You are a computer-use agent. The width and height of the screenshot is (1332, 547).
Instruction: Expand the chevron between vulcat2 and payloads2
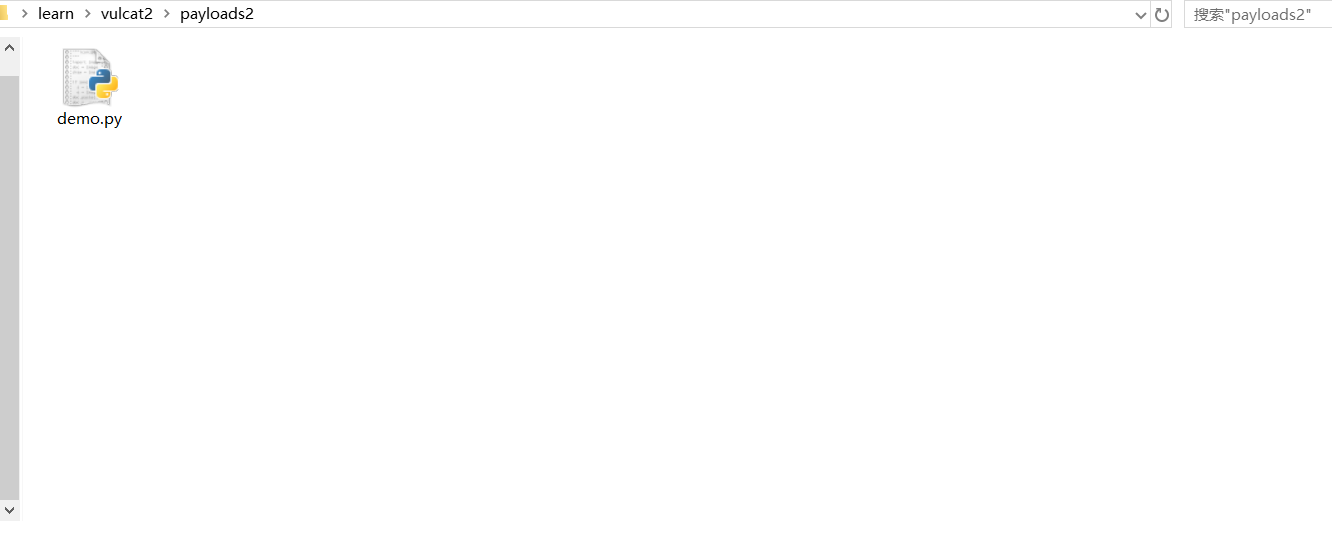click(167, 14)
